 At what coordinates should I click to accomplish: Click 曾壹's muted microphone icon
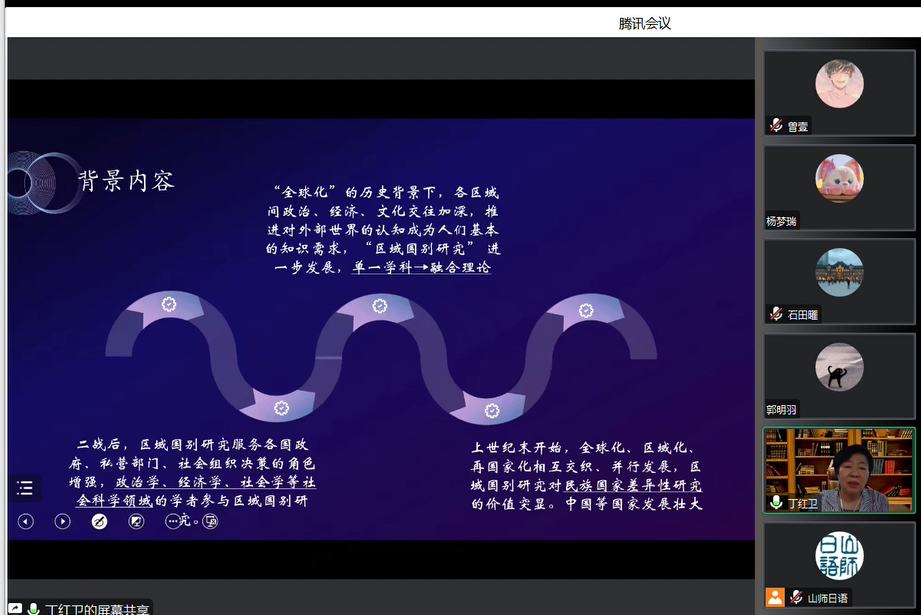coord(776,126)
